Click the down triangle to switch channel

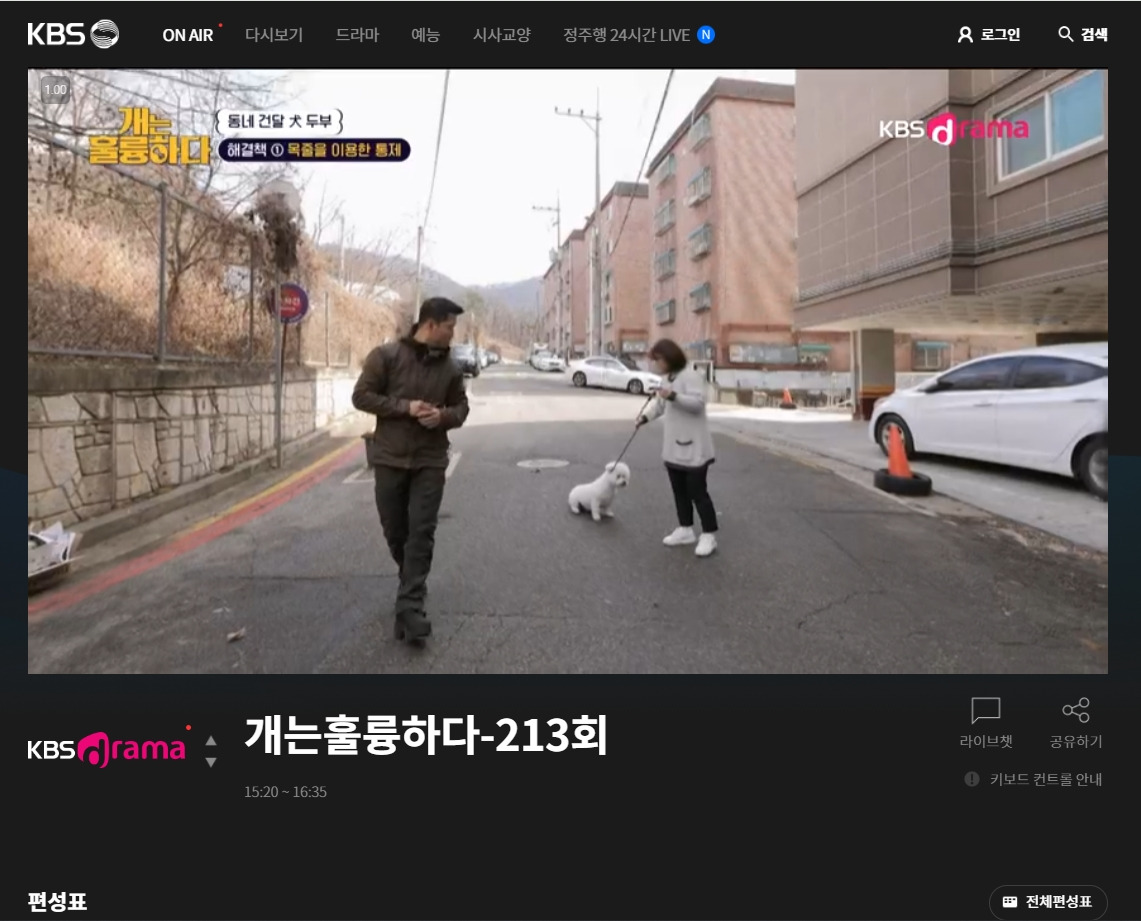click(211, 760)
